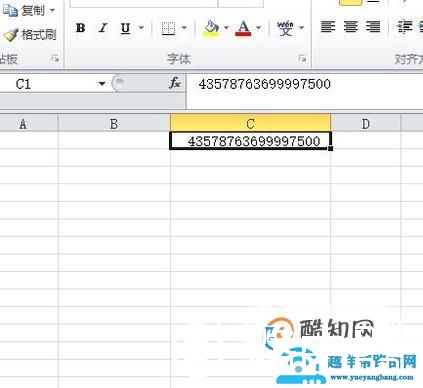
Task: Open underline style dropdown arrow
Action: point(141,28)
